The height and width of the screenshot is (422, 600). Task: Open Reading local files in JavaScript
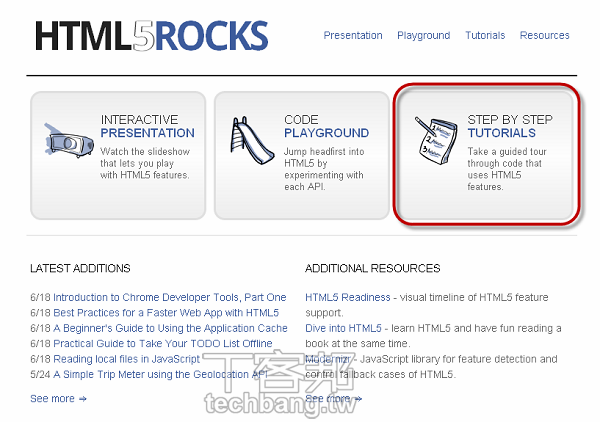[x=126, y=359]
